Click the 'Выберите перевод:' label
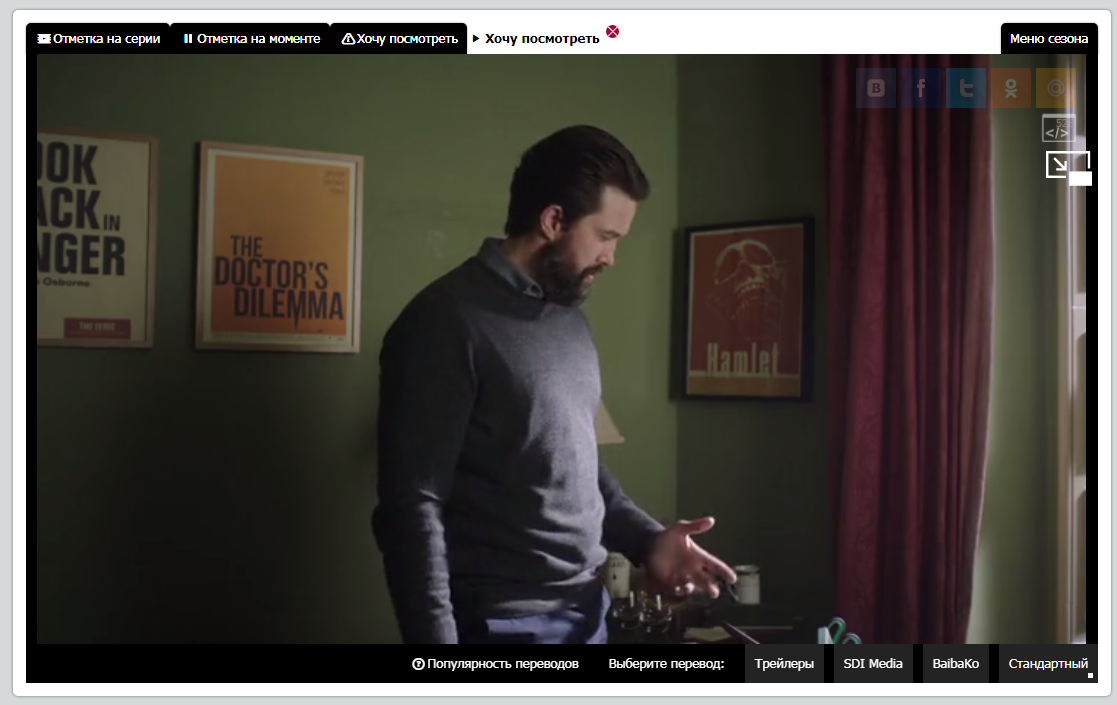 [x=666, y=664]
